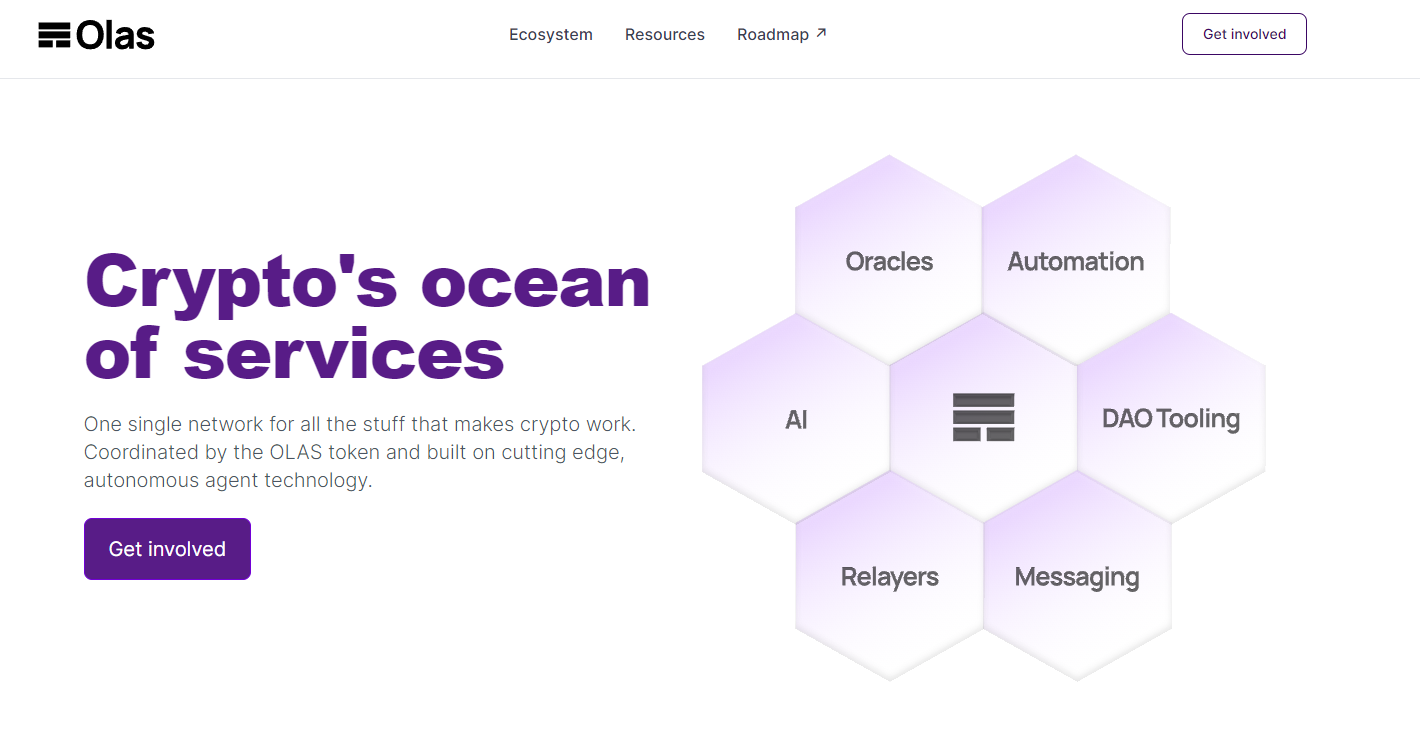This screenshot has height=754, width=1420.
Task: Open the Resources menu item
Action: pyautogui.click(x=665, y=34)
